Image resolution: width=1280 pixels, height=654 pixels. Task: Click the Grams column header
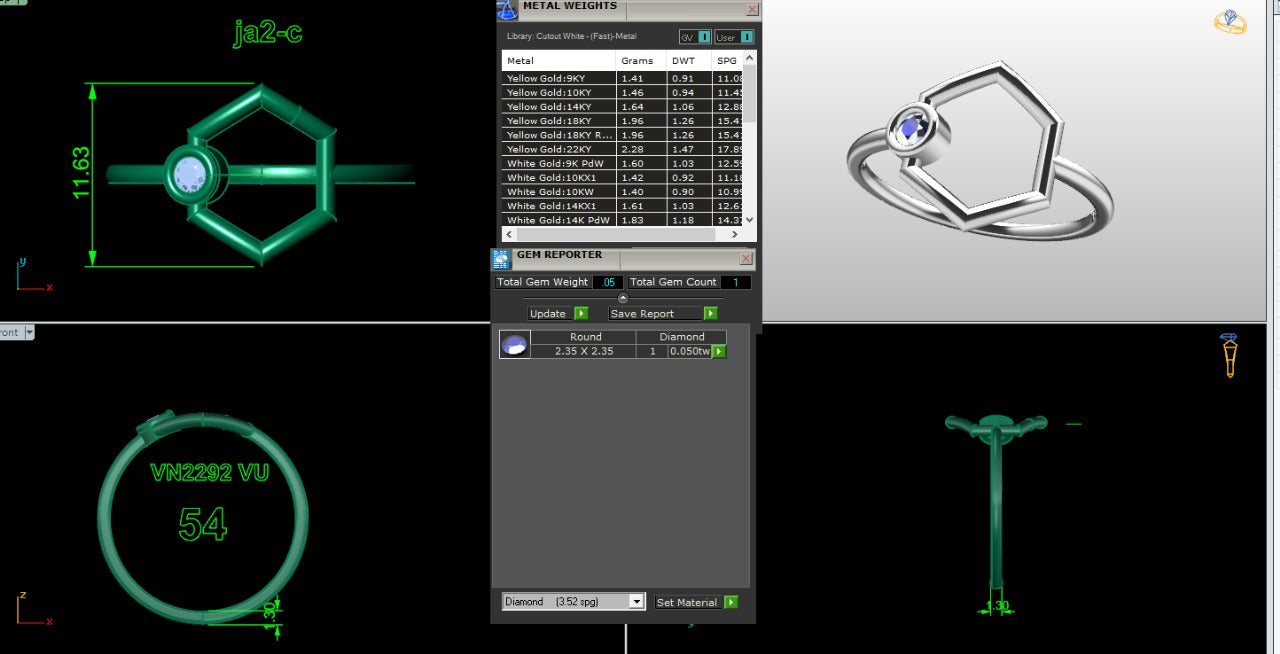640,61
